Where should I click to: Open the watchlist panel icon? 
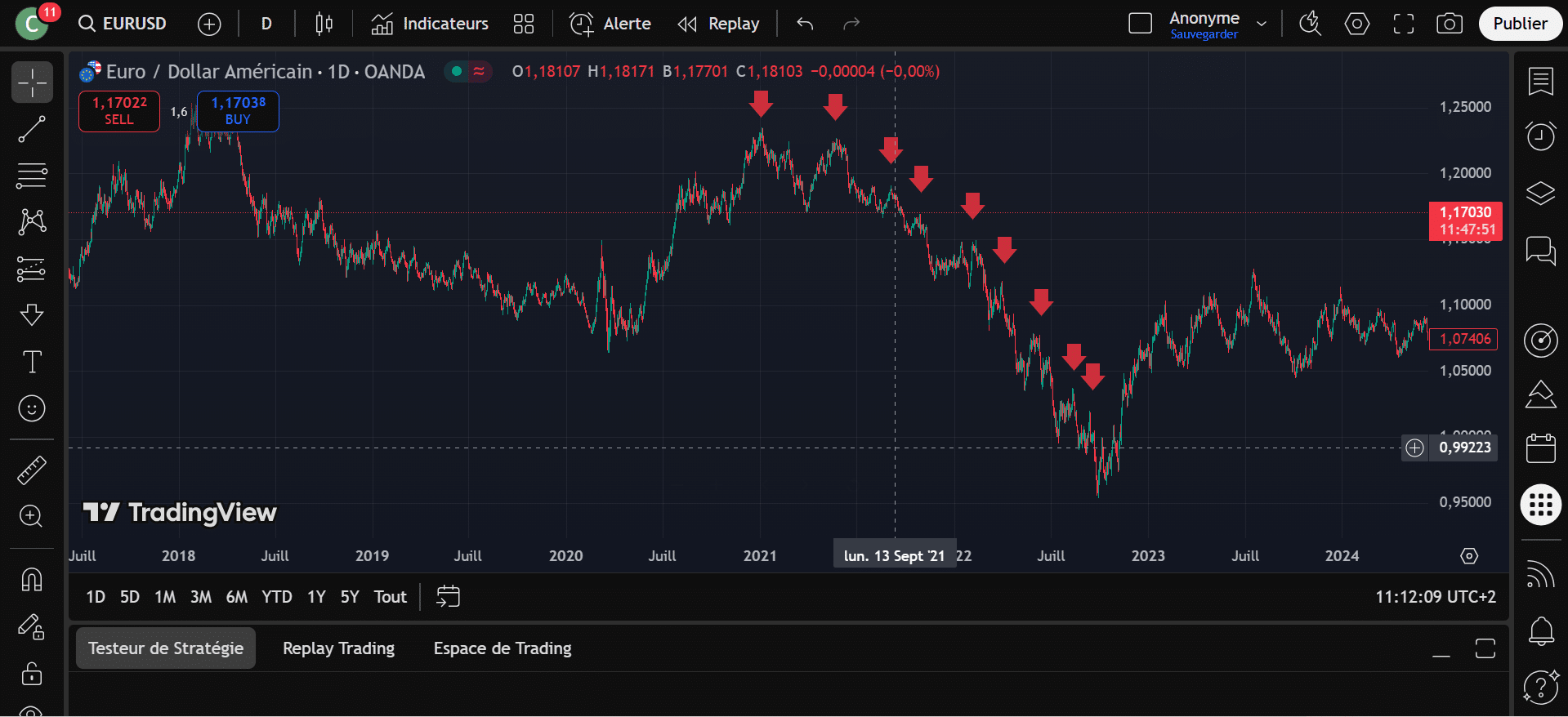(x=1540, y=82)
